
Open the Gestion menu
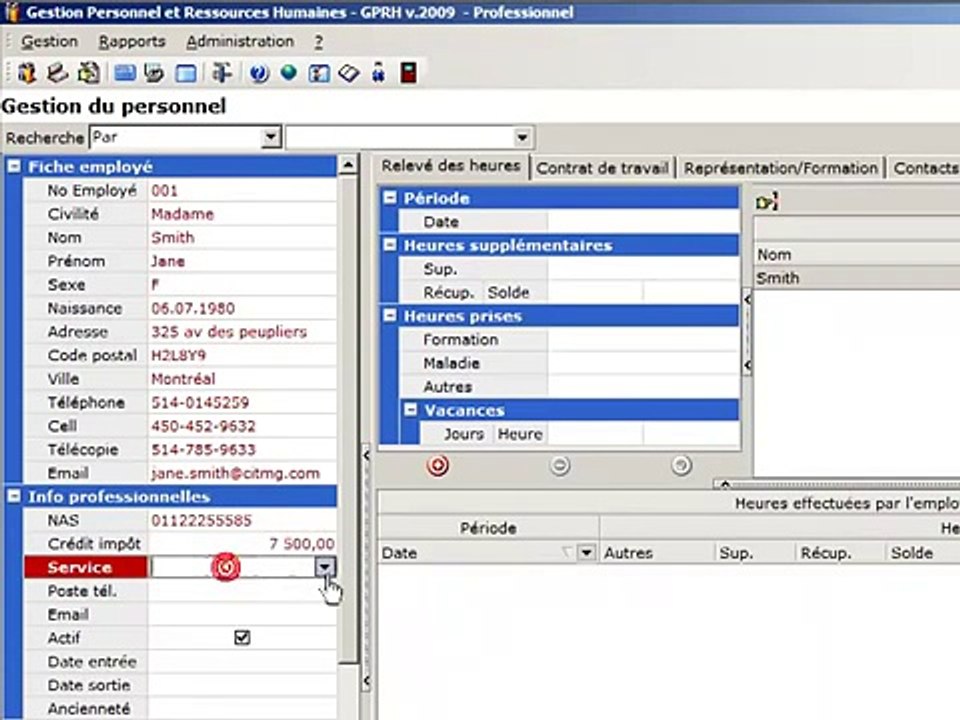(50, 42)
